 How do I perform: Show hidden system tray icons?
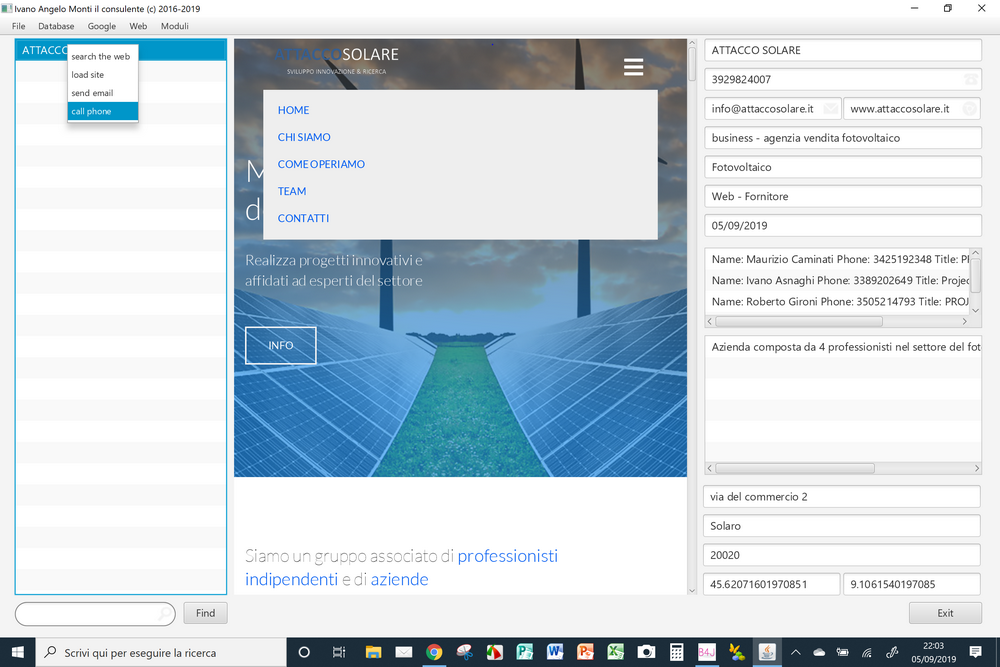(795, 652)
